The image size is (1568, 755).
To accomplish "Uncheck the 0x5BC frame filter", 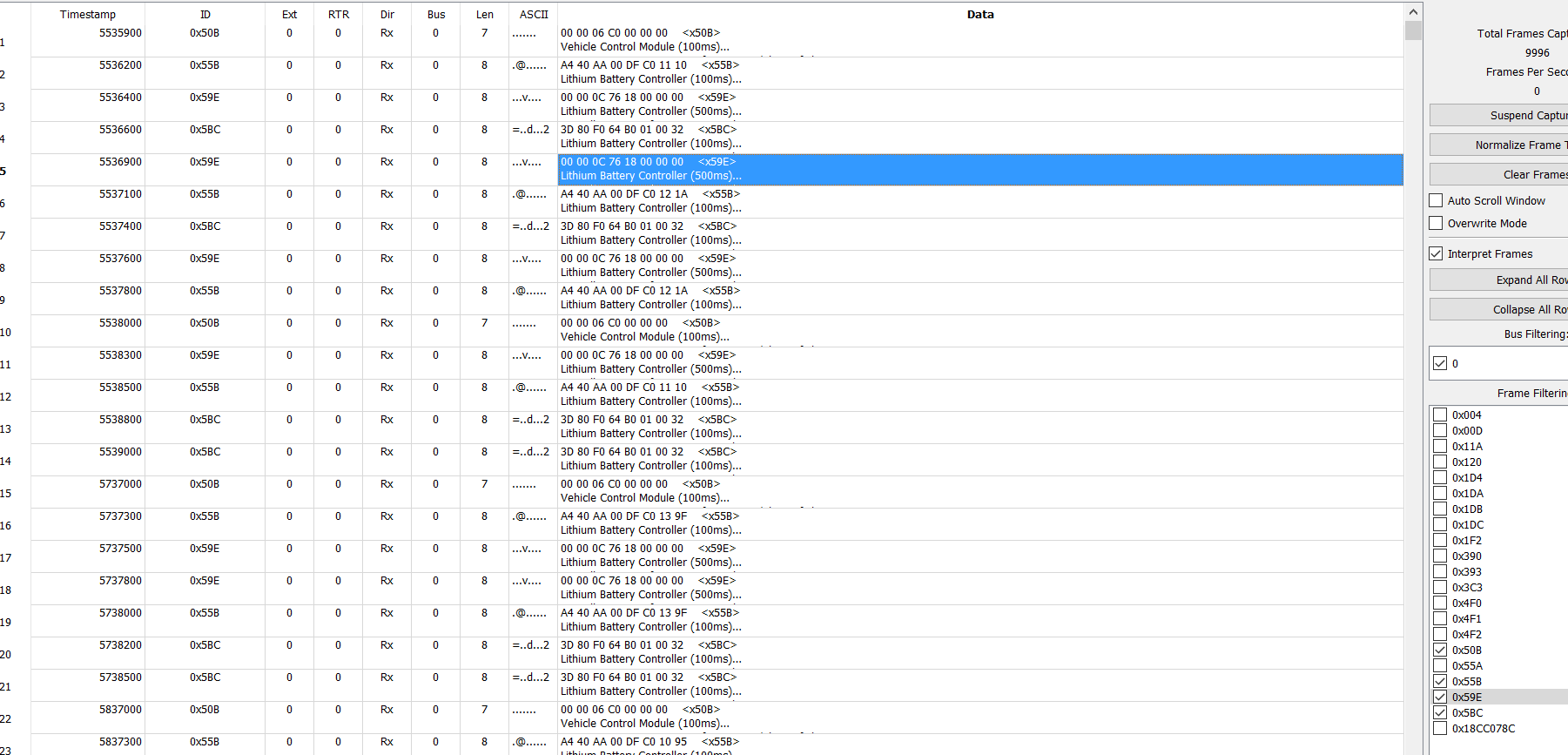I will pyautogui.click(x=1440, y=713).
